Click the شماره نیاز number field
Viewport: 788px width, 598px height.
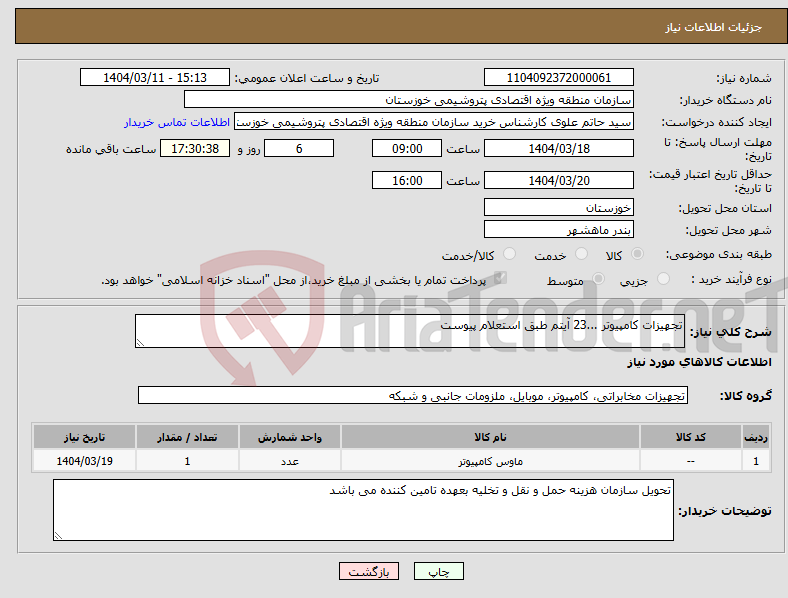click(559, 77)
